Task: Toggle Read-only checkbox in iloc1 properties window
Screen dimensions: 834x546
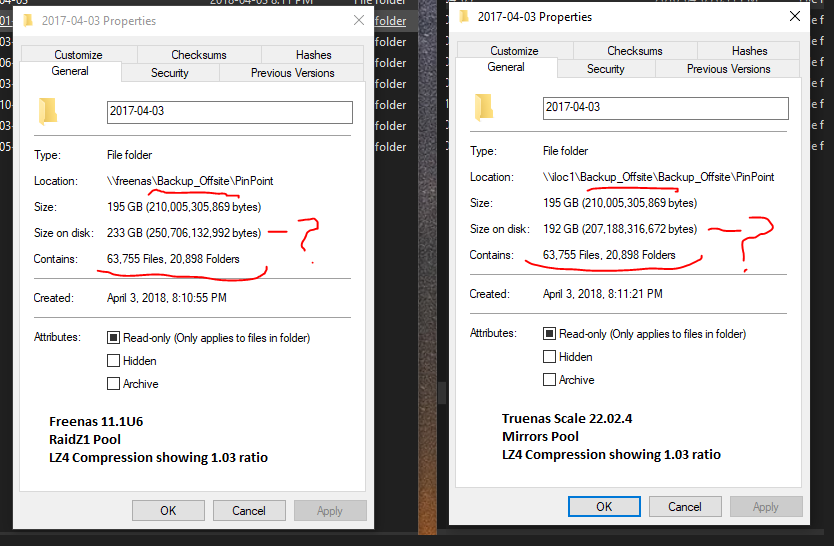Action: click(x=549, y=333)
